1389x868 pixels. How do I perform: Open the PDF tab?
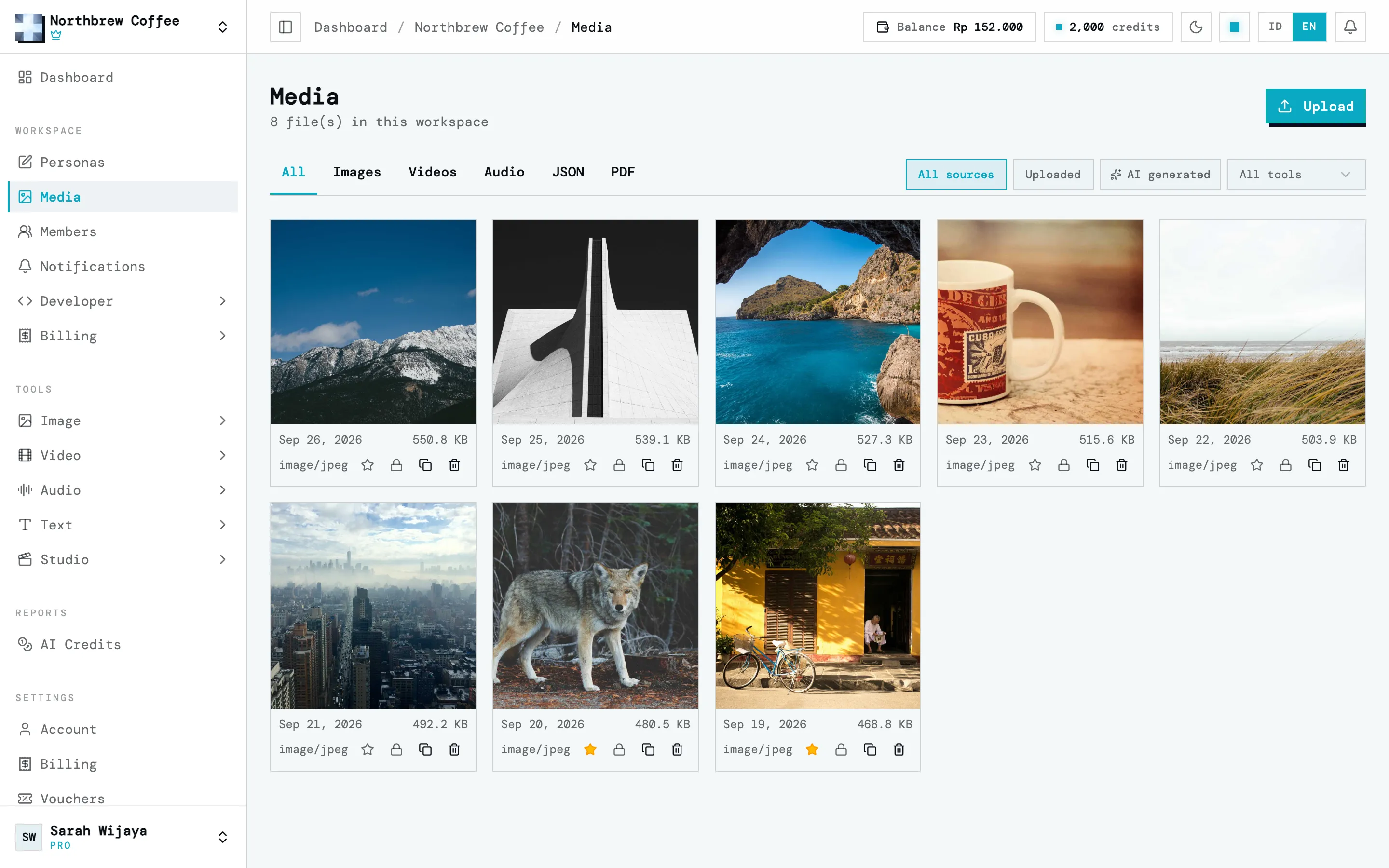click(623, 172)
